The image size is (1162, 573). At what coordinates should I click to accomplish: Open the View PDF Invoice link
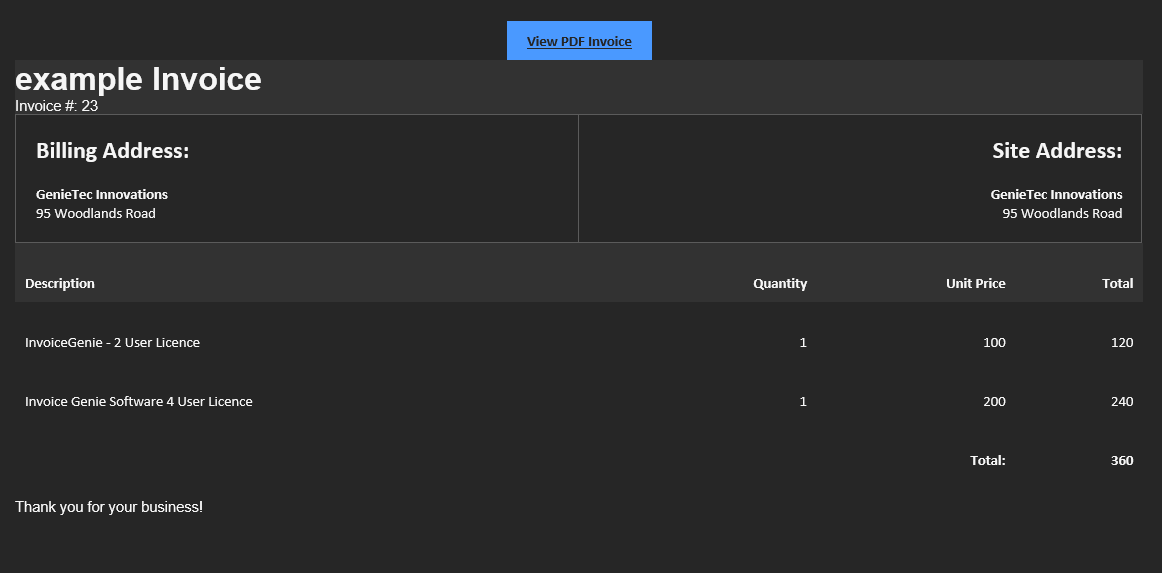(x=579, y=41)
